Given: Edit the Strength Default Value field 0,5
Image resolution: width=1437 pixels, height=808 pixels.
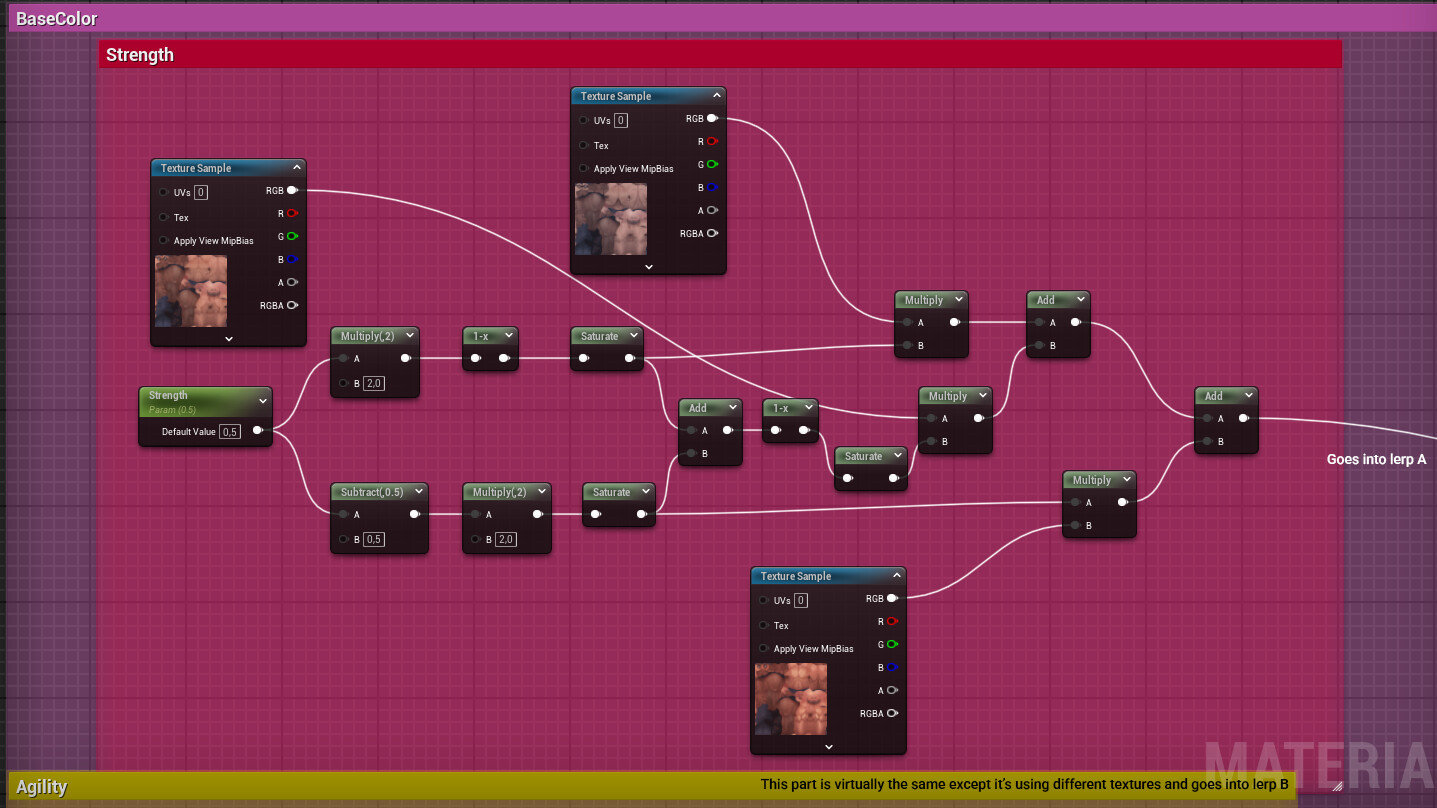Looking at the screenshot, I should click(x=230, y=432).
